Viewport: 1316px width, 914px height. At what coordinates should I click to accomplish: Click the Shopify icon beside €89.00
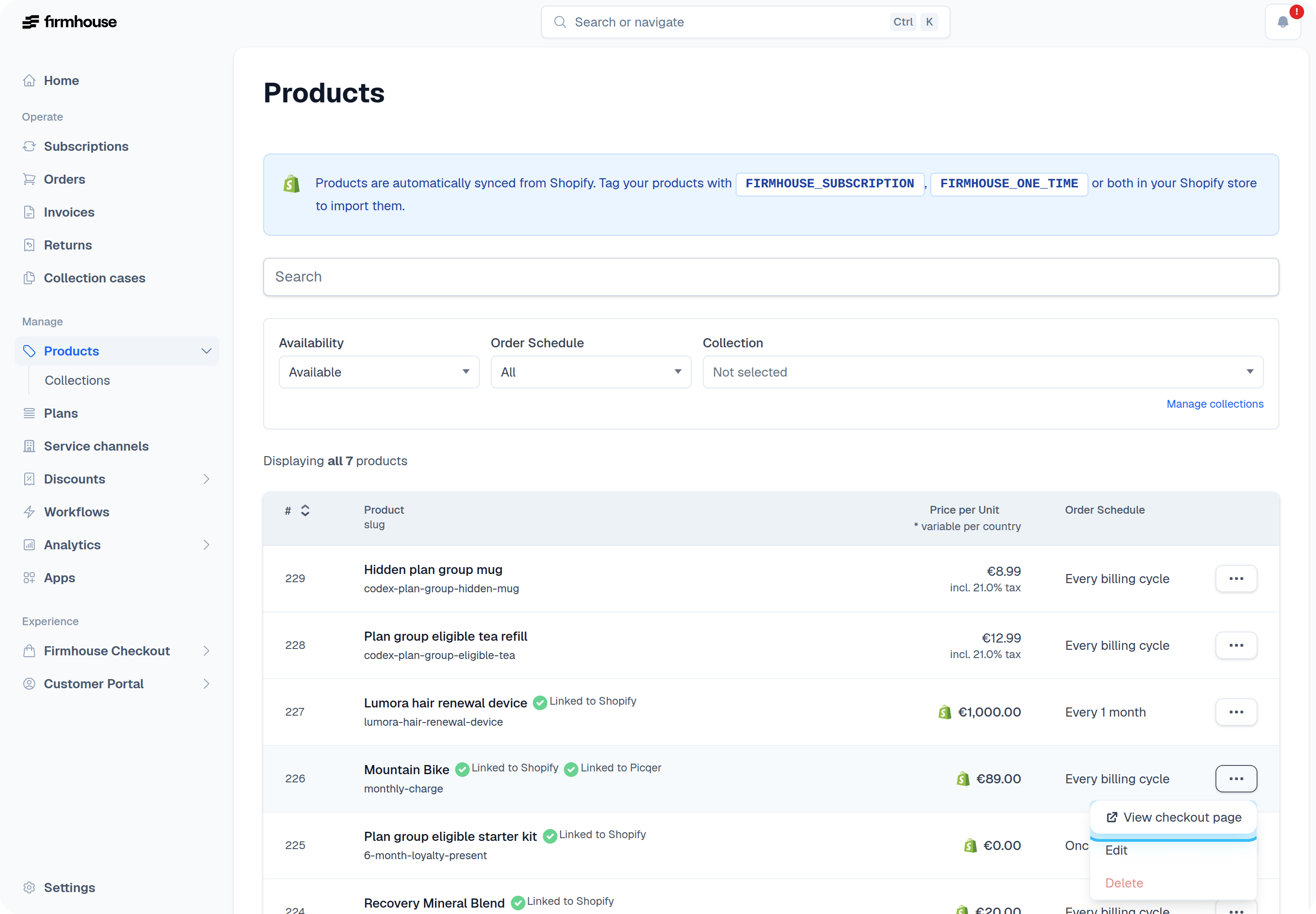[x=963, y=778]
